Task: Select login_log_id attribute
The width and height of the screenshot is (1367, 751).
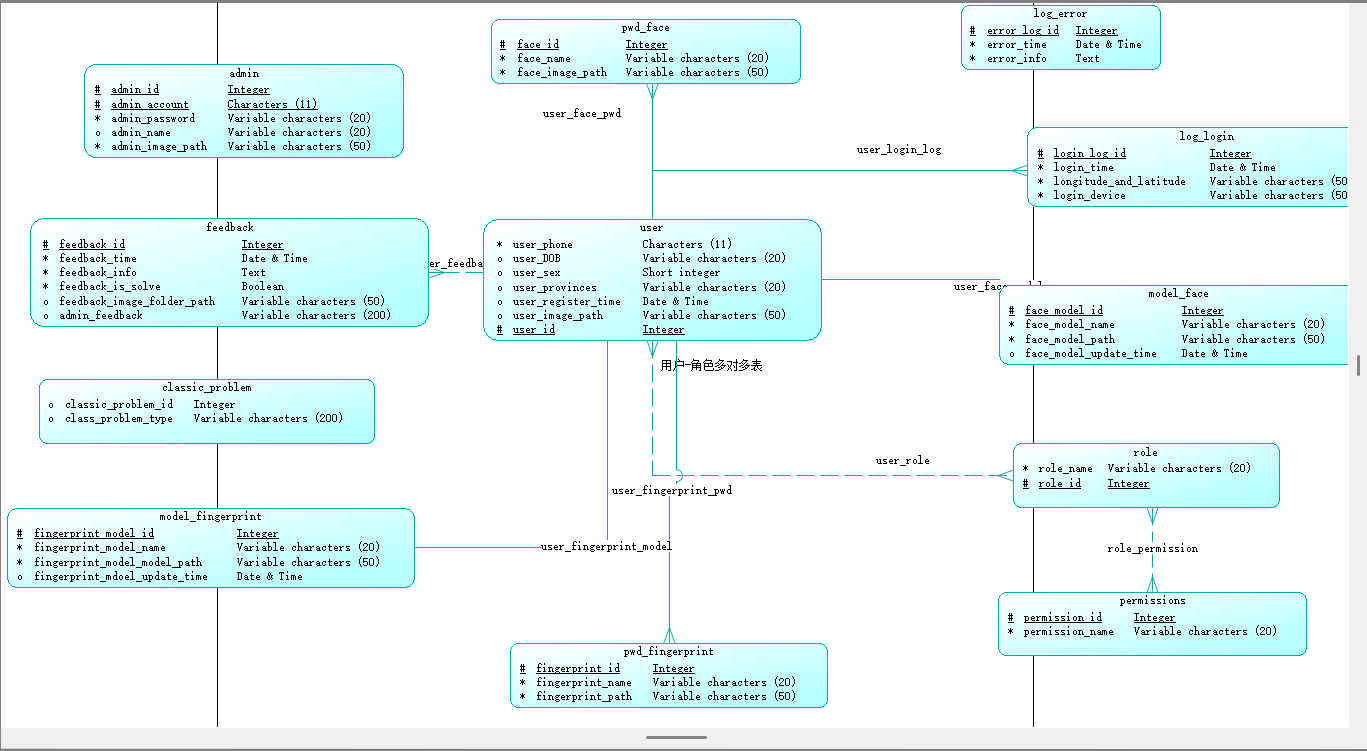Action: [1090, 153]
